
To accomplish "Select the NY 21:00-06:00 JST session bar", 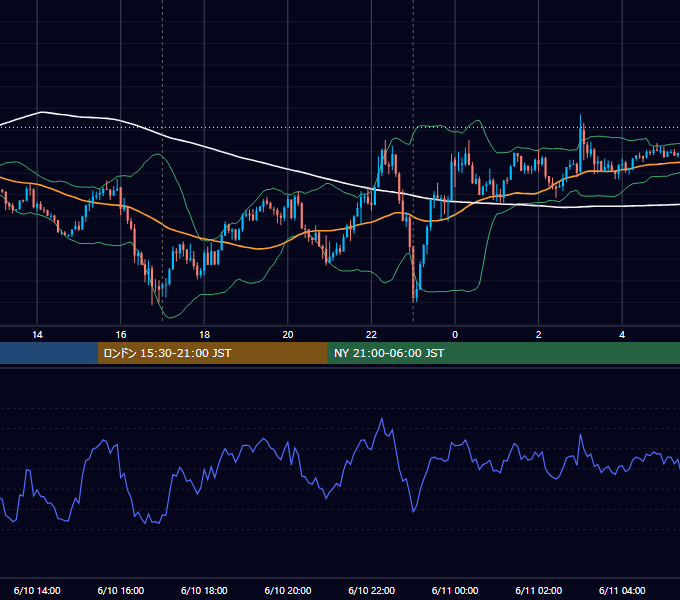I will click(503, 353).
